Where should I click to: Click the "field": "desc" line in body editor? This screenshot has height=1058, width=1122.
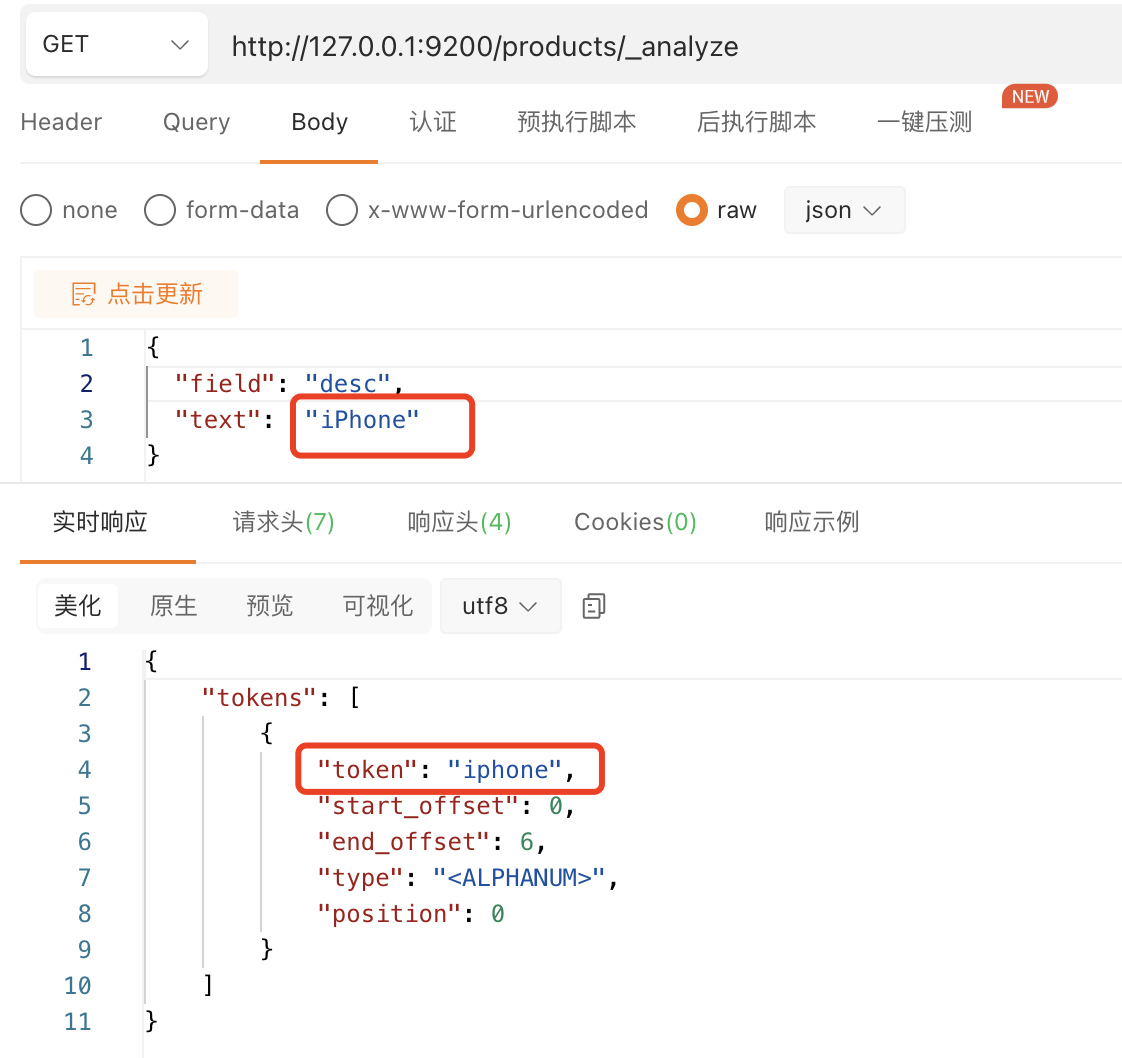pyautogui.click(x=289, y=384)
